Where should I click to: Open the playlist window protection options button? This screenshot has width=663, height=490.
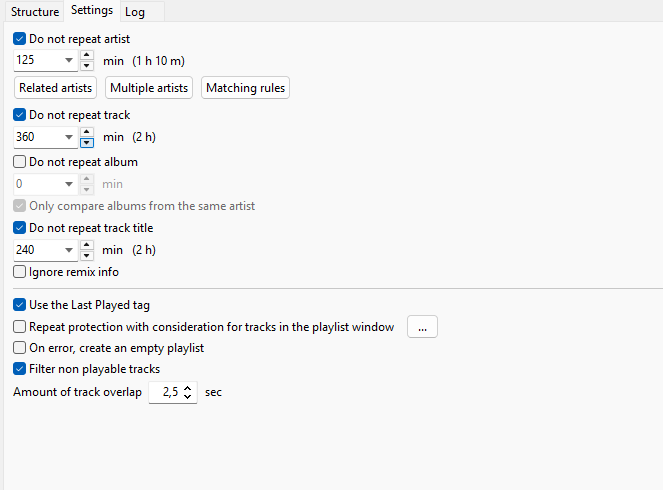pyautogui.click(x=422, y=327)
